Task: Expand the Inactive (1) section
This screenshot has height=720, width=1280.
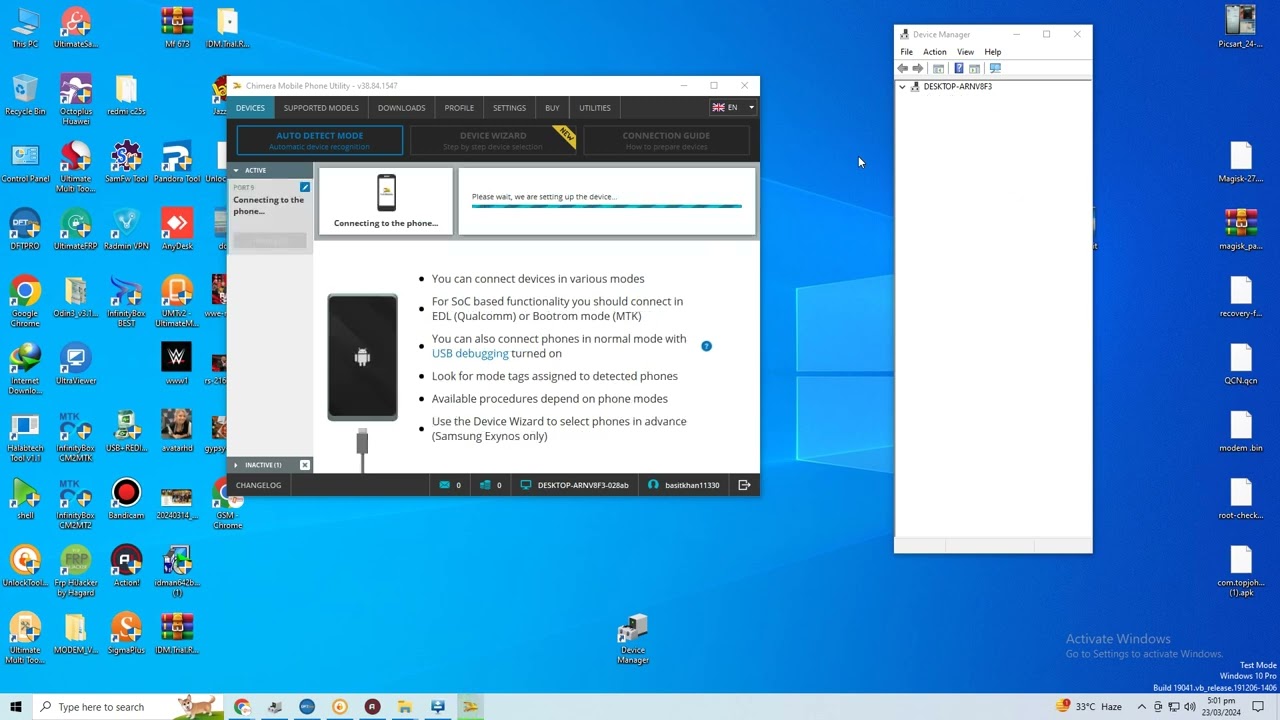Action: coord(236,465)
